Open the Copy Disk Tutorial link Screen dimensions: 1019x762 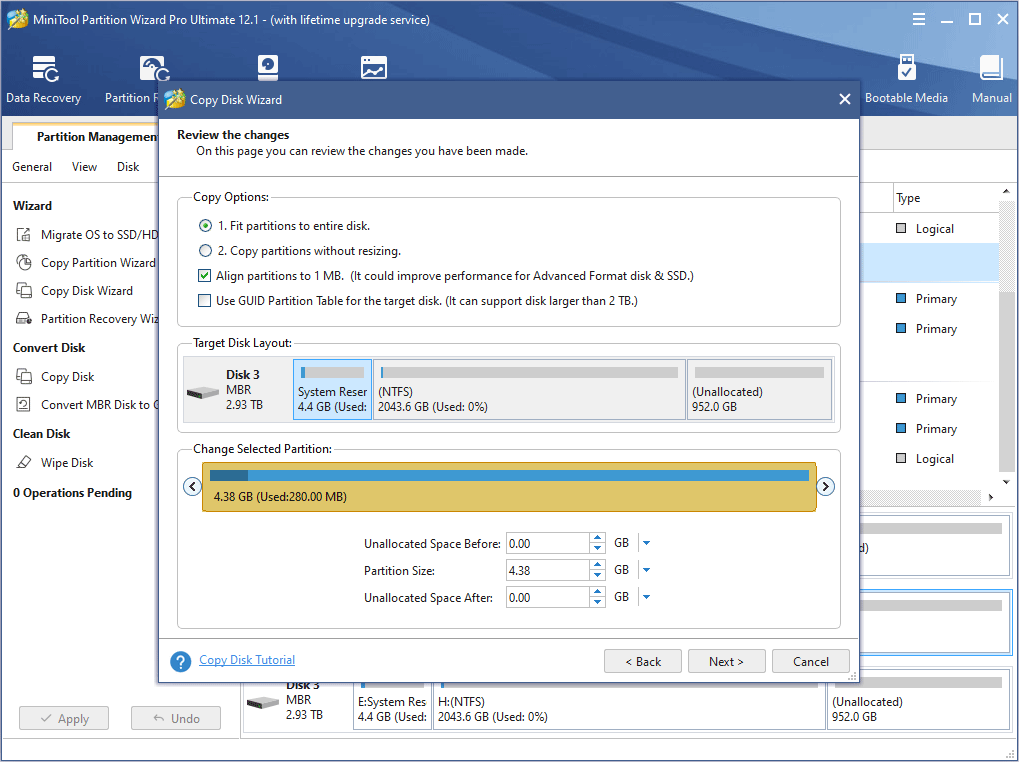tap(247, 660)
